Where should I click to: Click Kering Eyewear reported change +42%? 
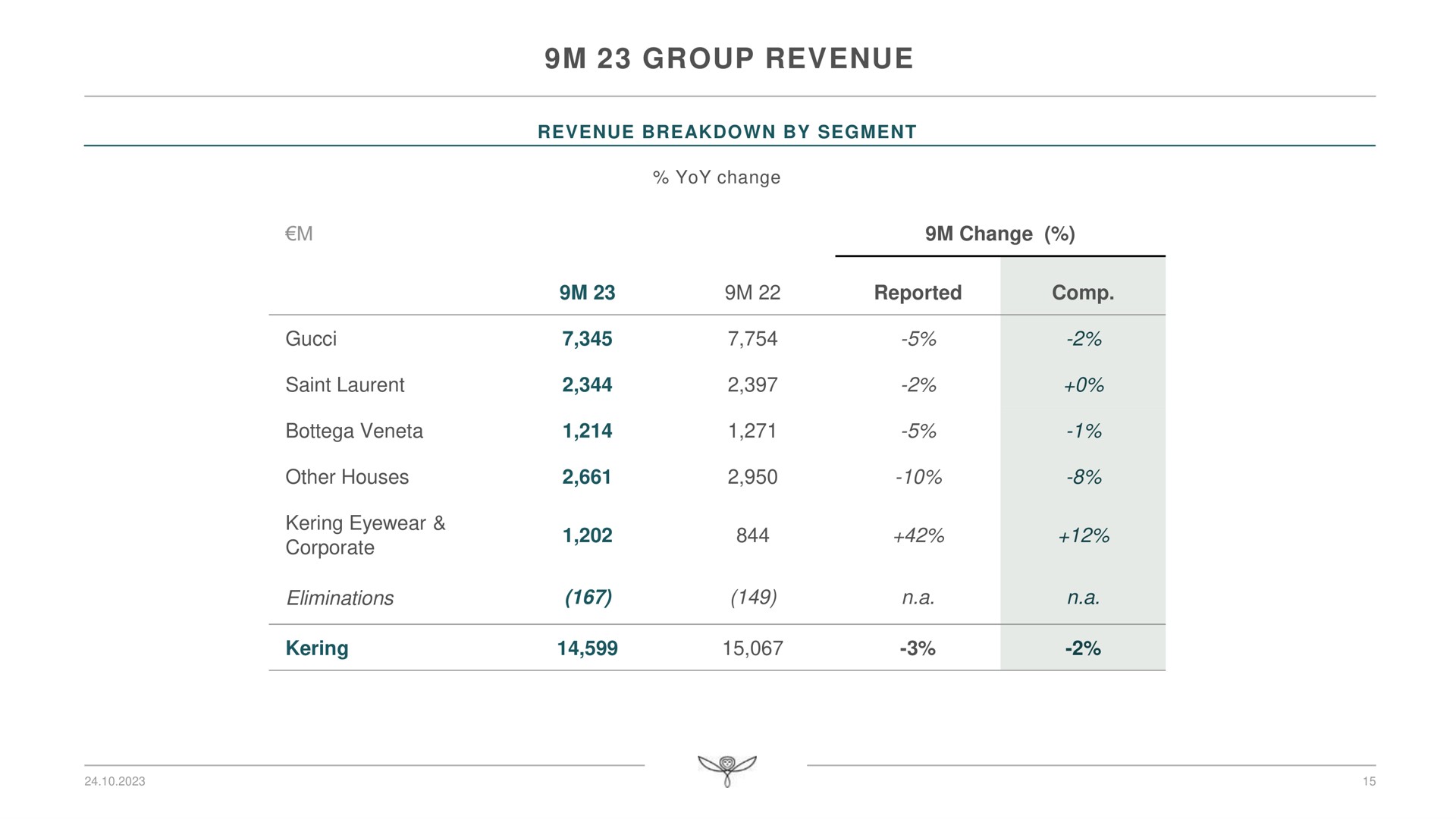pos(918,536)
